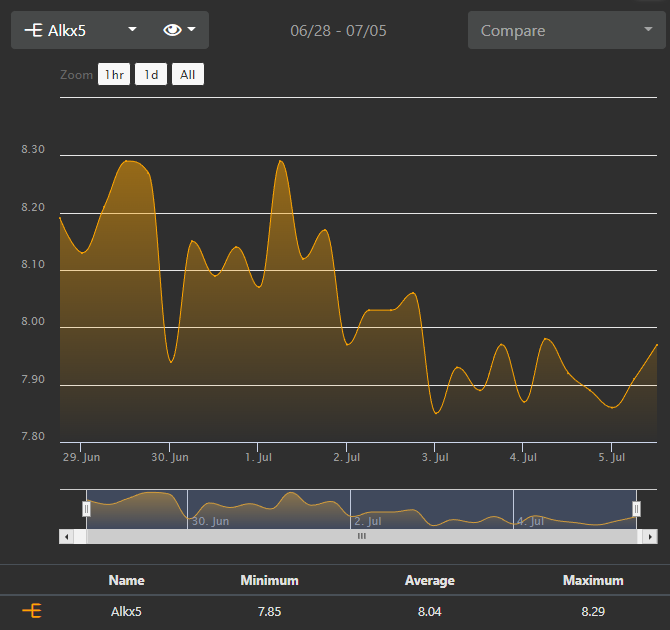
Task: Open the Compare dropdown
Action: [x=567, y=30]
